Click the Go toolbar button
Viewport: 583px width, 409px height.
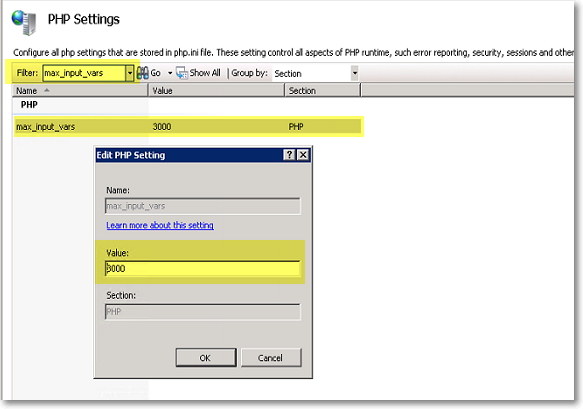pyautogui.click(x=149, y=73)
